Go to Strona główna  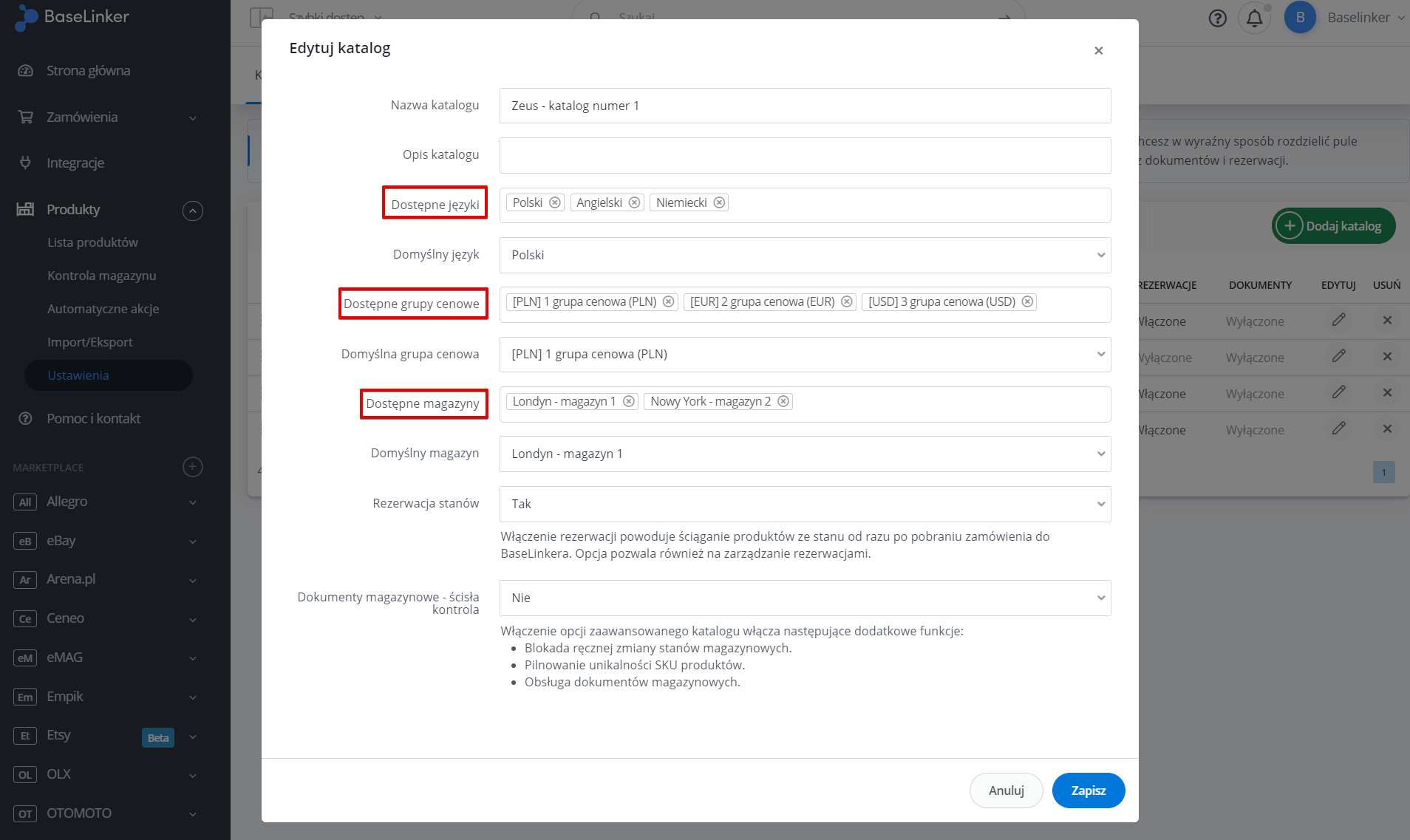pos(88,71)
